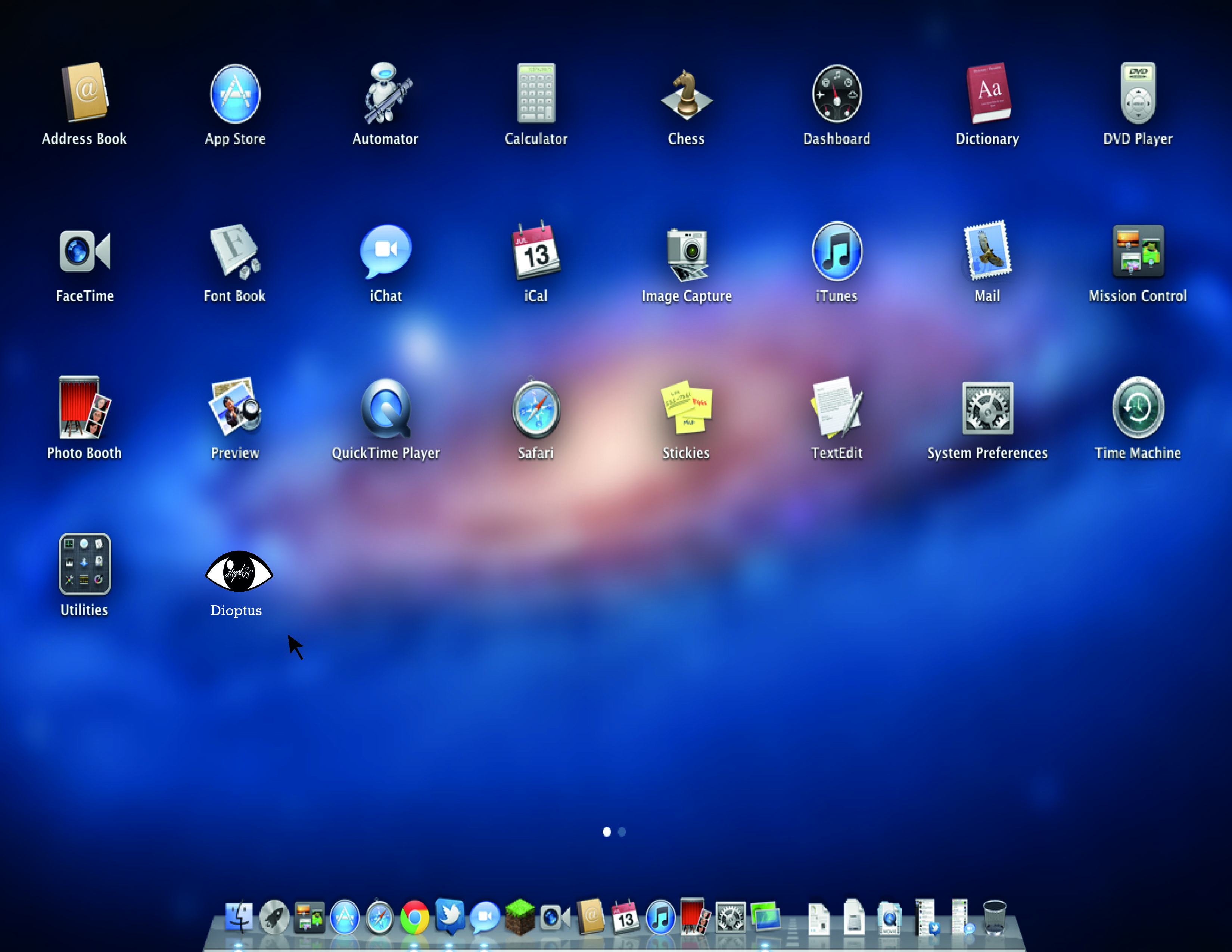The height and width of the screenshot is (952, 1232).
Task: Open the Font Book app
Action: pyautogui.click(x=235, y=252)
